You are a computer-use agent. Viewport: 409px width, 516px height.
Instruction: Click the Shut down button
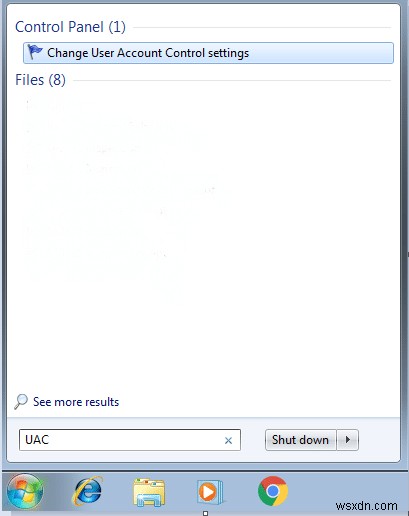[x=300, y=440]
